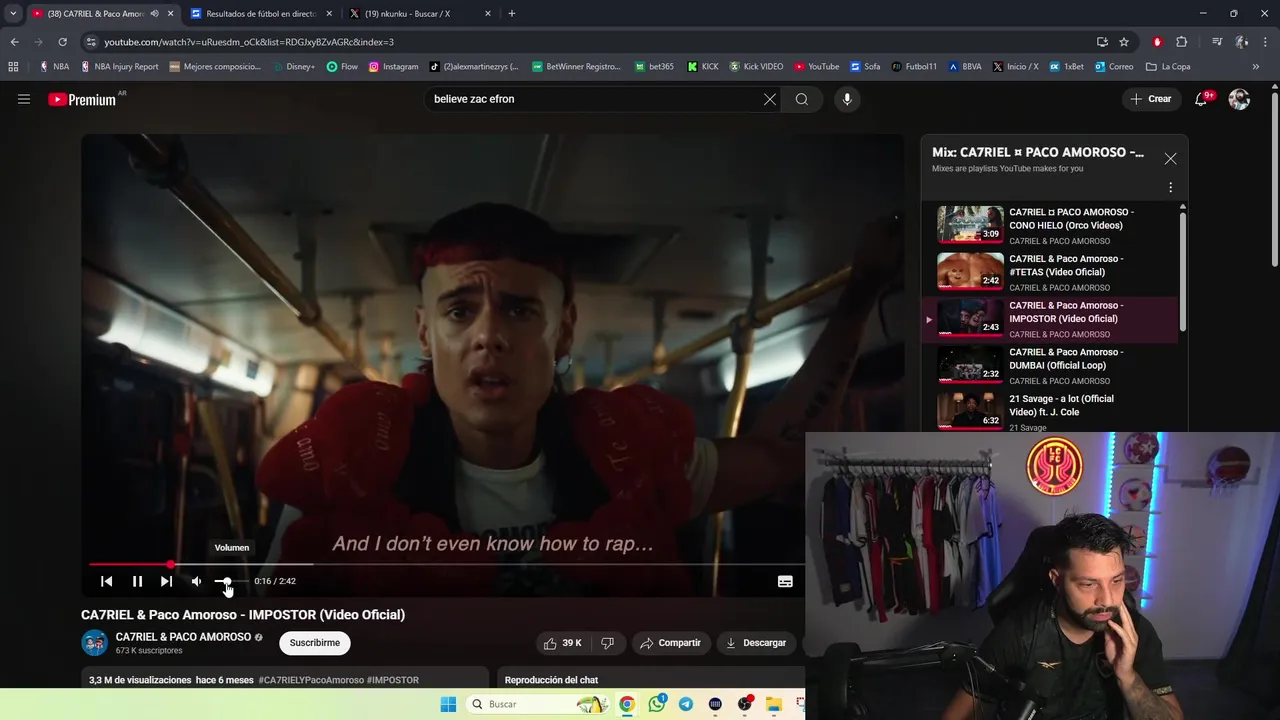Mute the tab via its speaker icon
The width and height of the screenshot is (1280, 720).
[x=154, y=14]
